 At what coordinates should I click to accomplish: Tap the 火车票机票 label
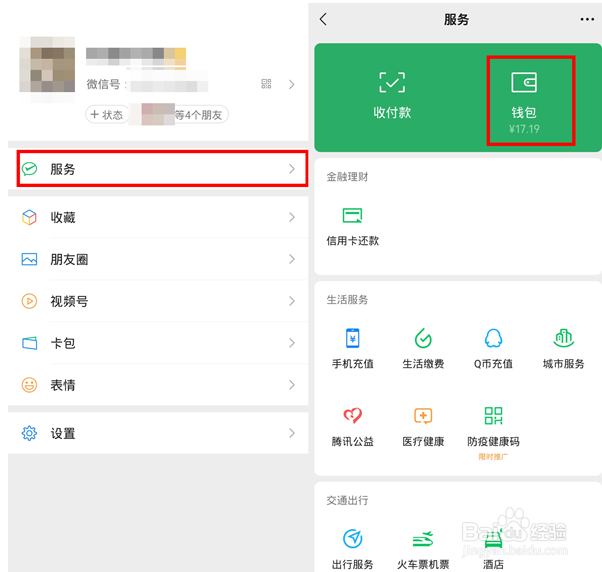coord(423,564)
